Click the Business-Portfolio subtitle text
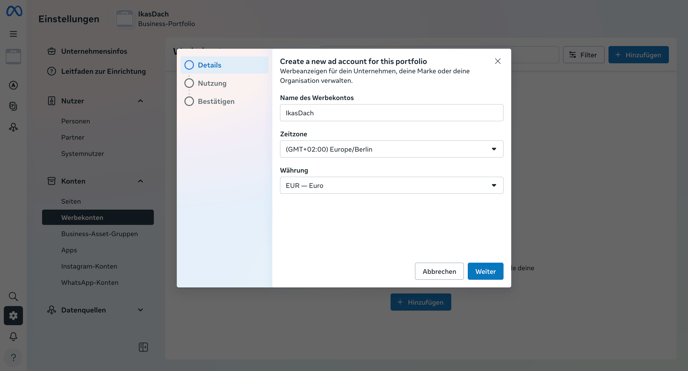Image resolution: width=688 pixels, height=371 pixels. tap(166, 24)
